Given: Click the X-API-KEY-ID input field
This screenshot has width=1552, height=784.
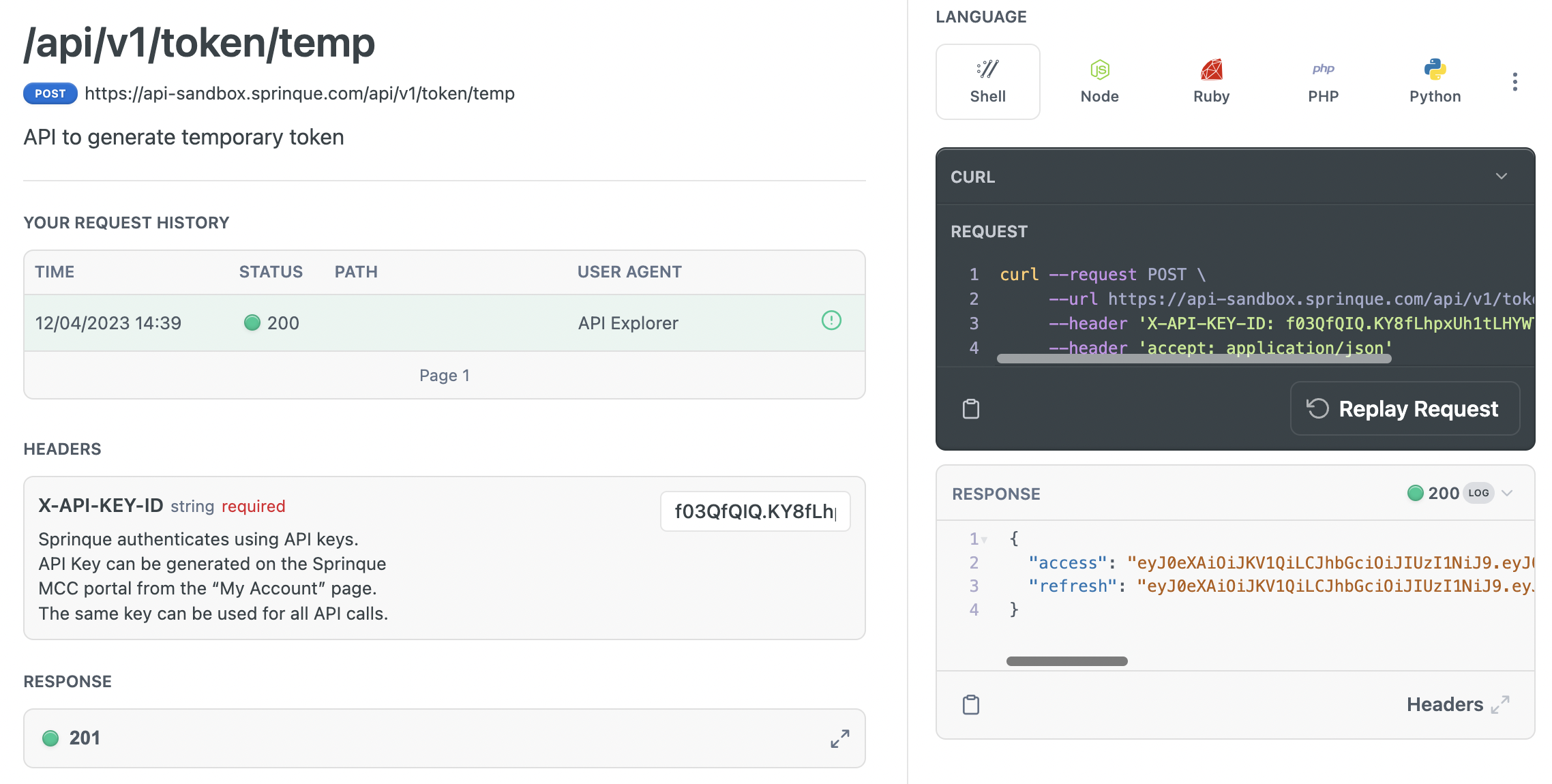Looking at the screenshot, I should coord(755,511).
